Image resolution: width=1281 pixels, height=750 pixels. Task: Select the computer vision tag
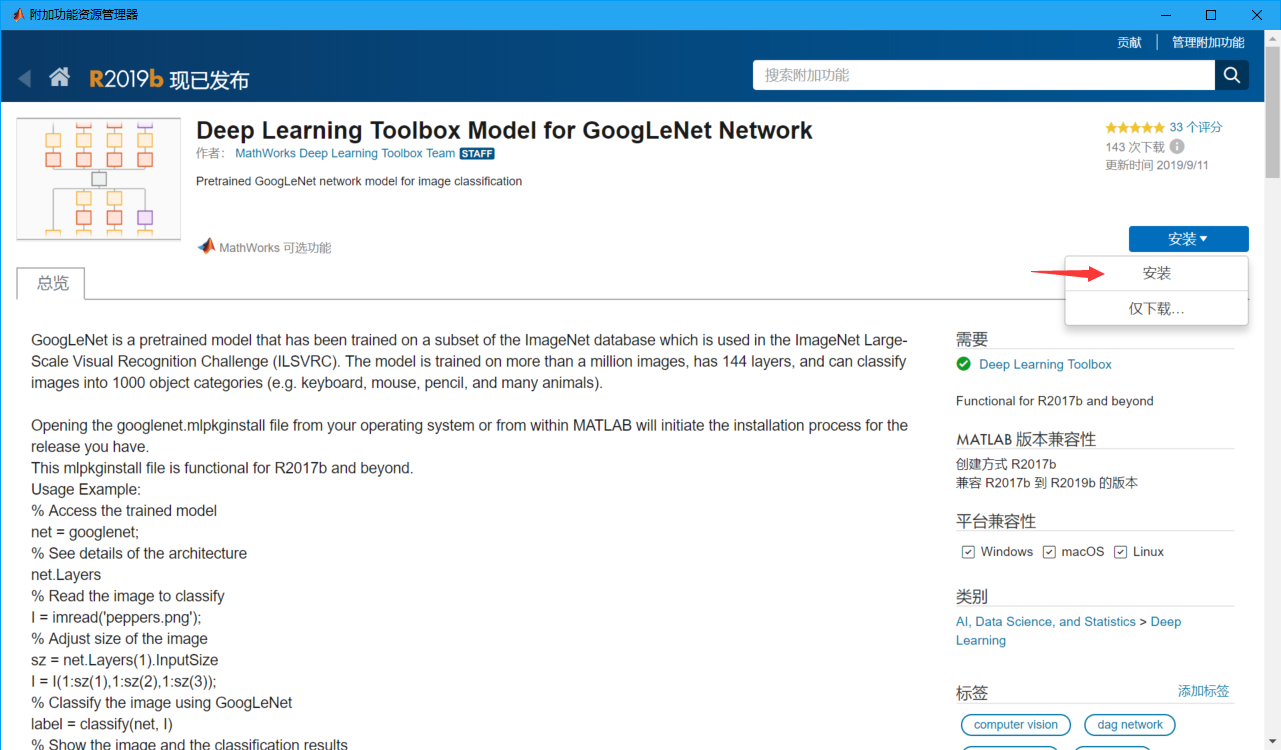point(1015,724)
